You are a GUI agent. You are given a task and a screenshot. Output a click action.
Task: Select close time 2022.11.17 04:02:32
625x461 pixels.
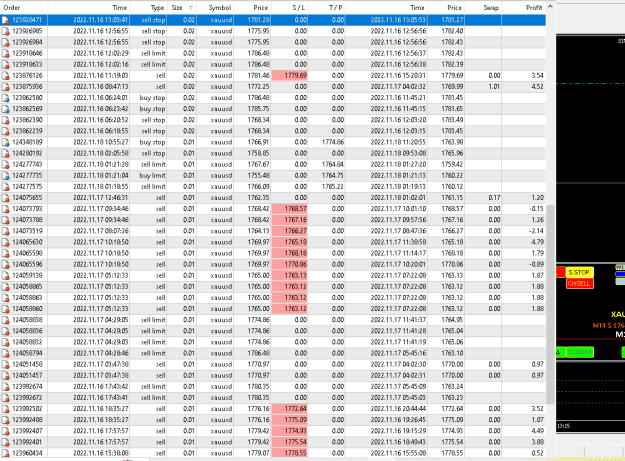pos(398,86)
